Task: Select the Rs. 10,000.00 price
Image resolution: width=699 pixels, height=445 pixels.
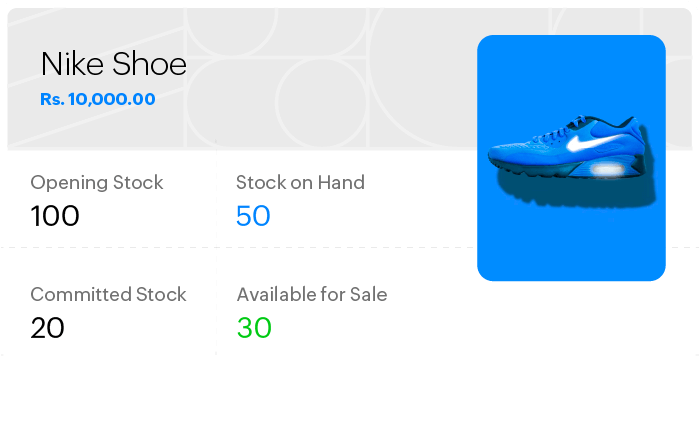Action: click(x=97, y=100)
